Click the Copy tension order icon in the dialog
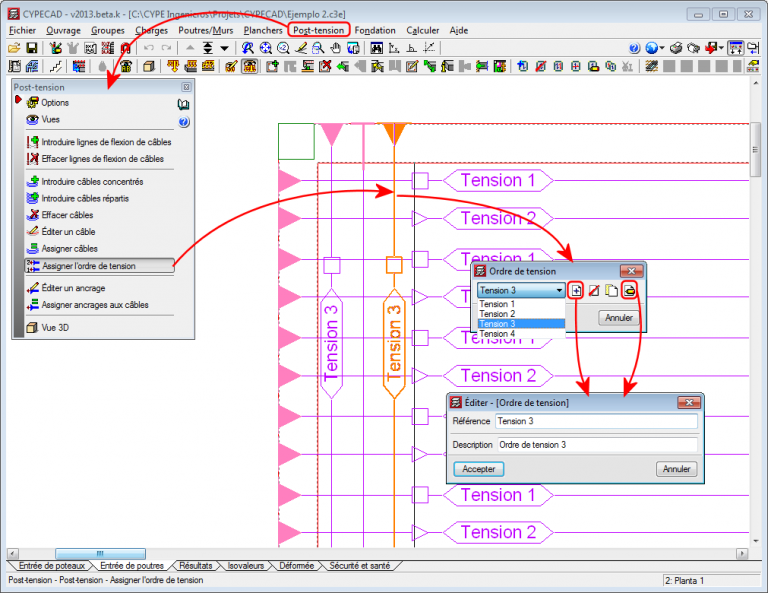 click(x=611, y=290)
